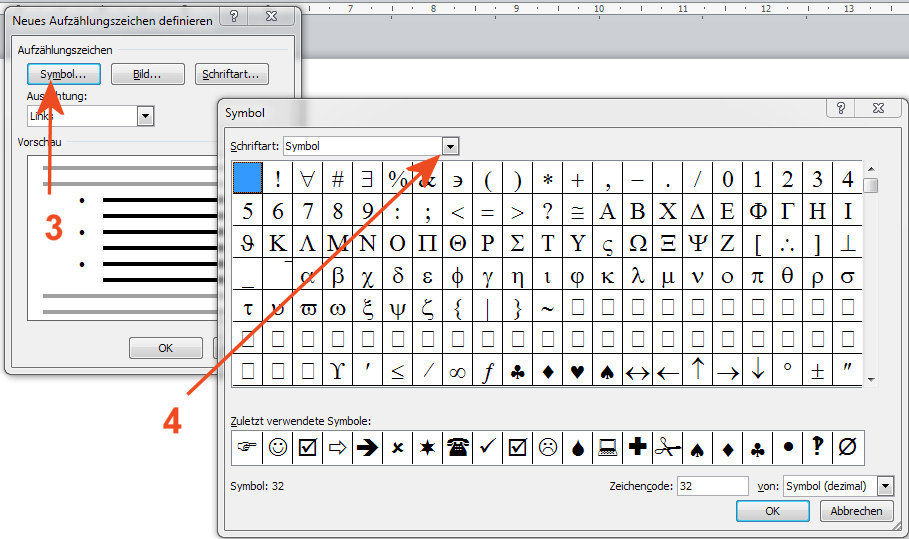Select the scissors symbol in recently used row
This screenshot has height=539, width=909.
667,448
